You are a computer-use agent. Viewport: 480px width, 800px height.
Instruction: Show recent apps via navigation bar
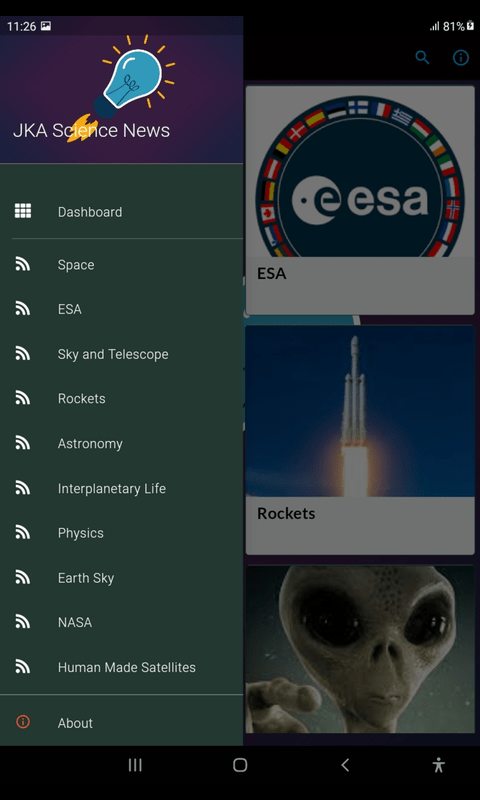(135, 764)
